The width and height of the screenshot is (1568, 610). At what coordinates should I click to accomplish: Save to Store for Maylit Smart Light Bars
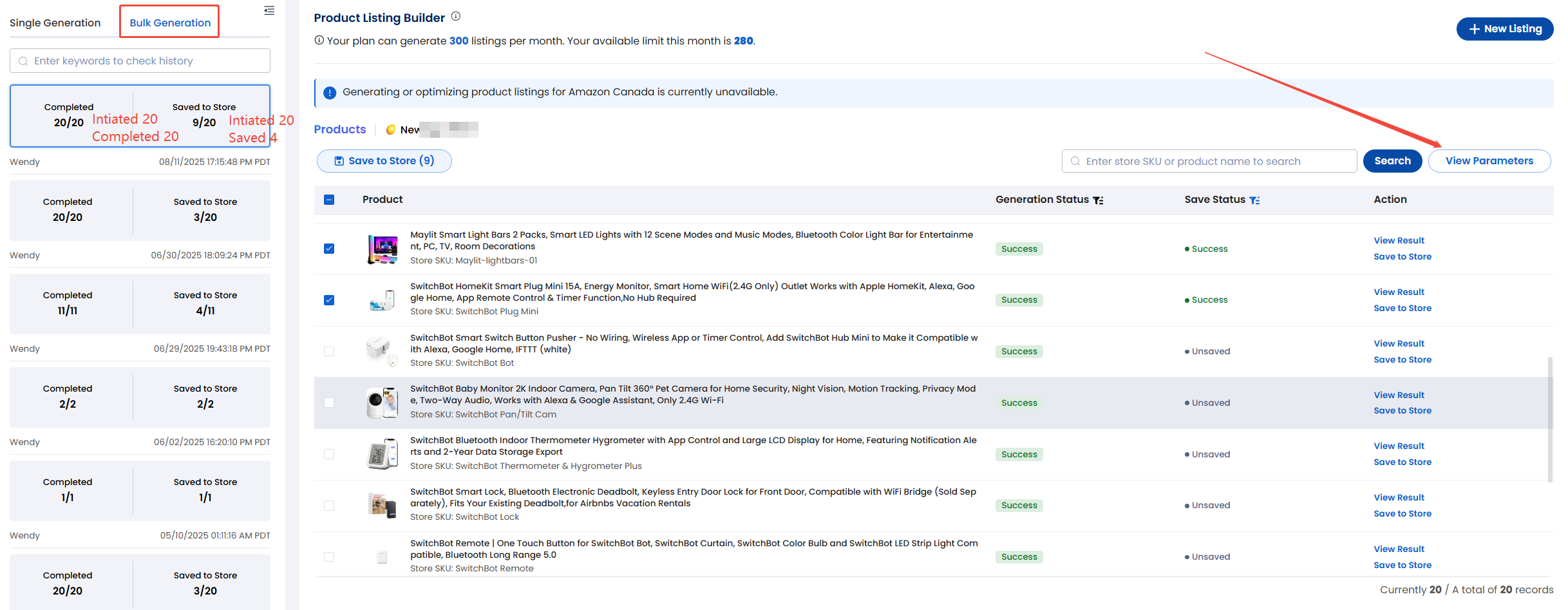point(1403,257)
